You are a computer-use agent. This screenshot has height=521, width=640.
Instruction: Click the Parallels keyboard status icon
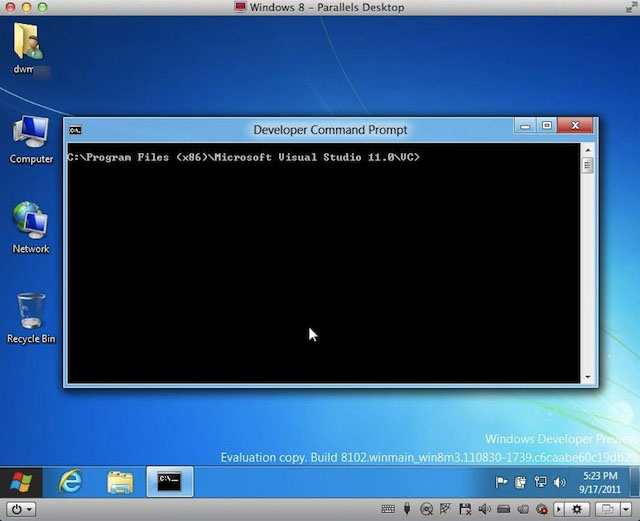(x=388, y=509)
